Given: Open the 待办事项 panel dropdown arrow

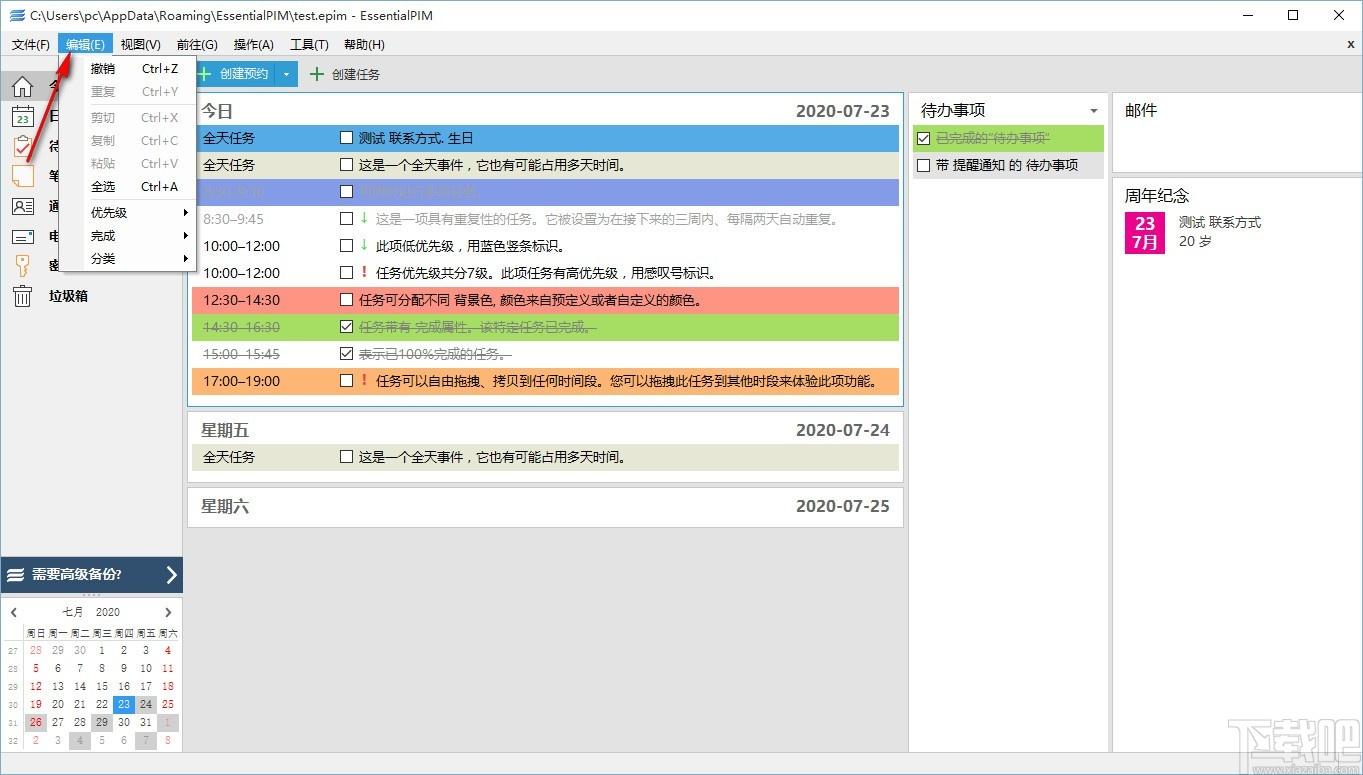Looking at the screenshot, I should click(x=1094, y=111).
